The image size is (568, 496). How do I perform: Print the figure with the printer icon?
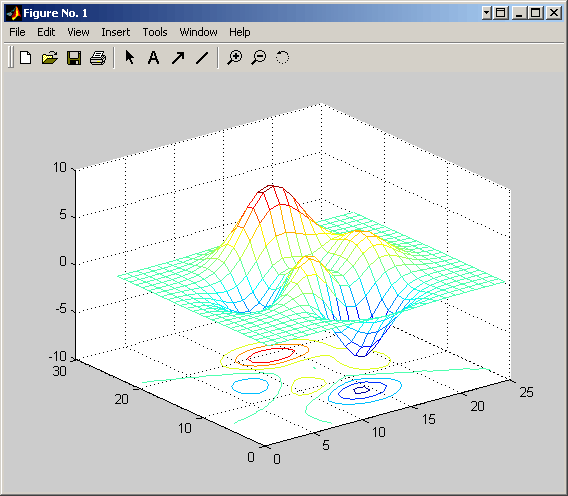click(x=98, y=58)
